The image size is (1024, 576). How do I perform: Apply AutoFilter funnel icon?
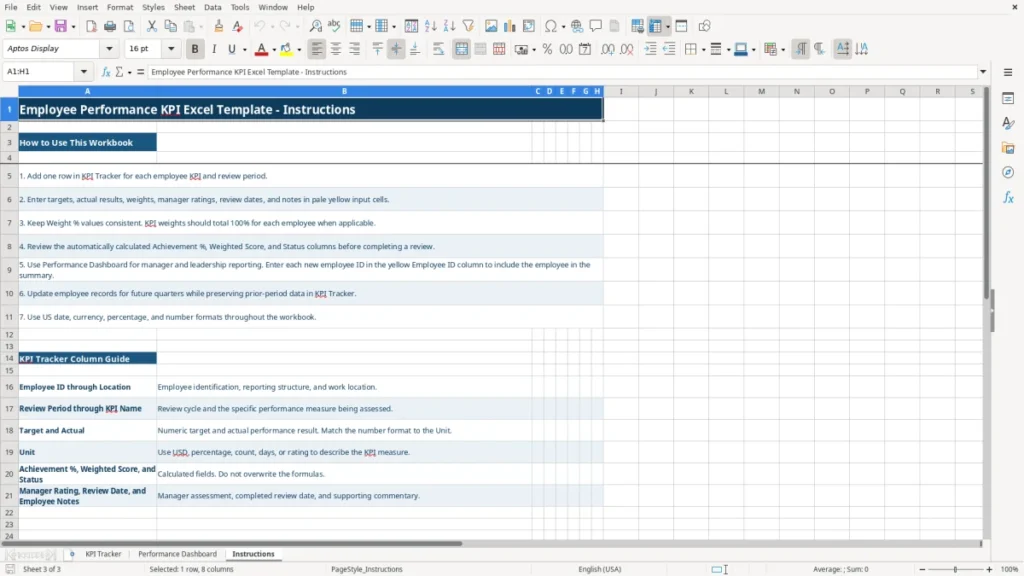coord(468,26)
